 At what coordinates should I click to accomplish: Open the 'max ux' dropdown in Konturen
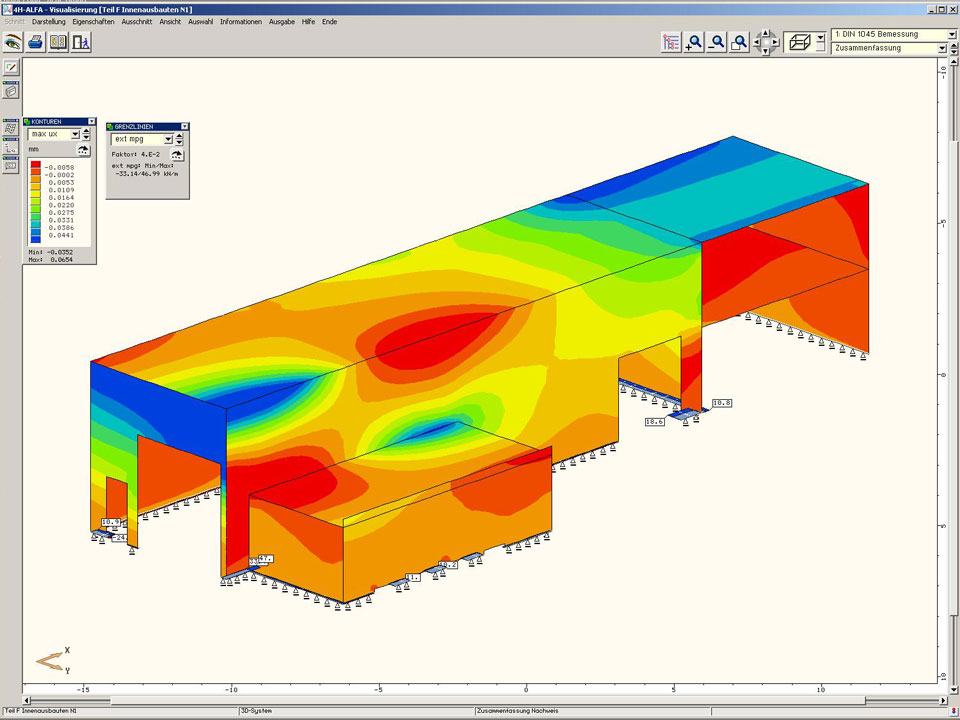pos(75,134)
